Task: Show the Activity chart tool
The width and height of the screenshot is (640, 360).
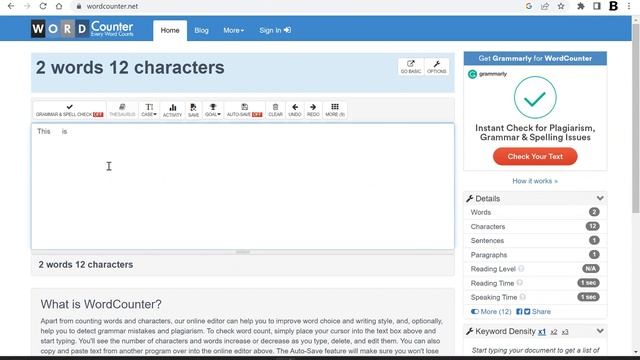Action: coord(172,110)
